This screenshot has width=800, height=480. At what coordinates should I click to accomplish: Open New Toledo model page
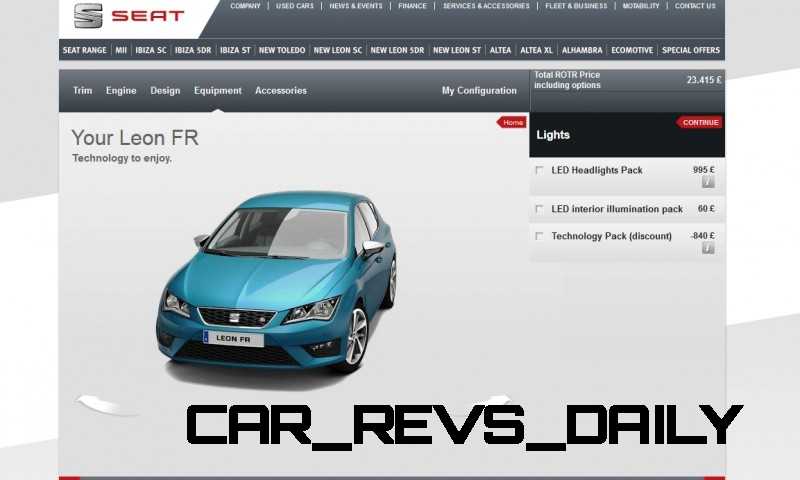point(282,50)
